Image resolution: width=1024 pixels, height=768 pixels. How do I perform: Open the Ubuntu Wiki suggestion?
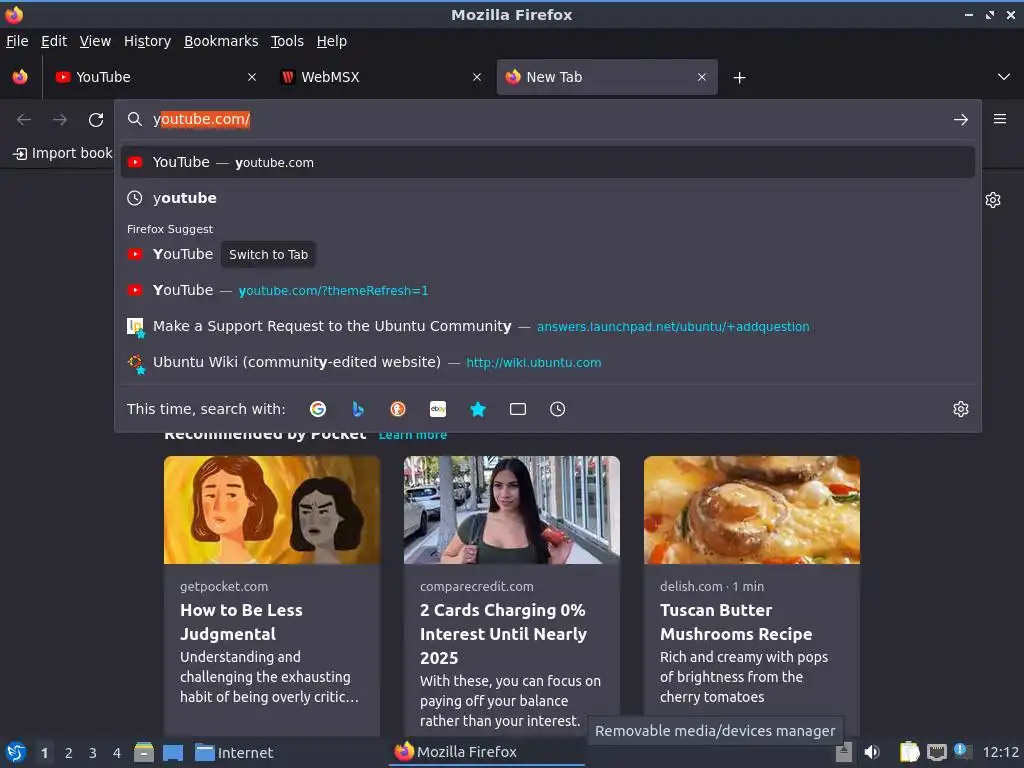[x=547, y=362]
